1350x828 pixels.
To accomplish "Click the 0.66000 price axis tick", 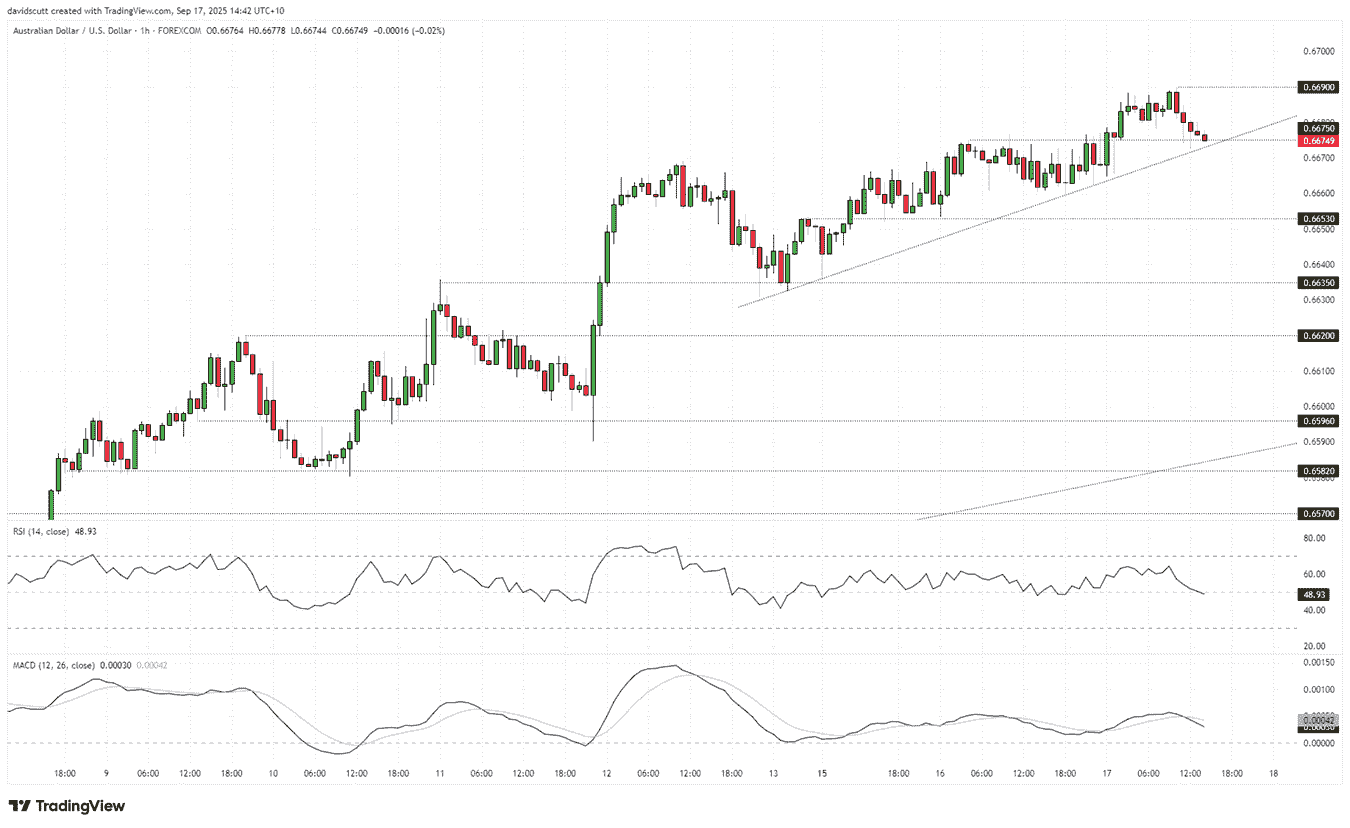I will coord(1318,407).
